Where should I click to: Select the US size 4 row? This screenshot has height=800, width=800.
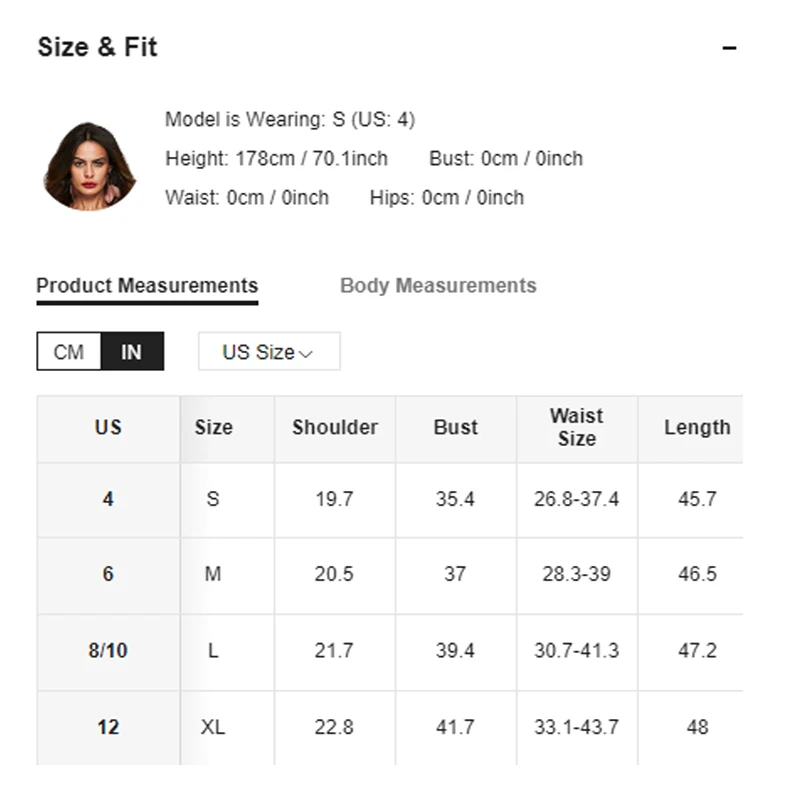click(x=390, y=499)
